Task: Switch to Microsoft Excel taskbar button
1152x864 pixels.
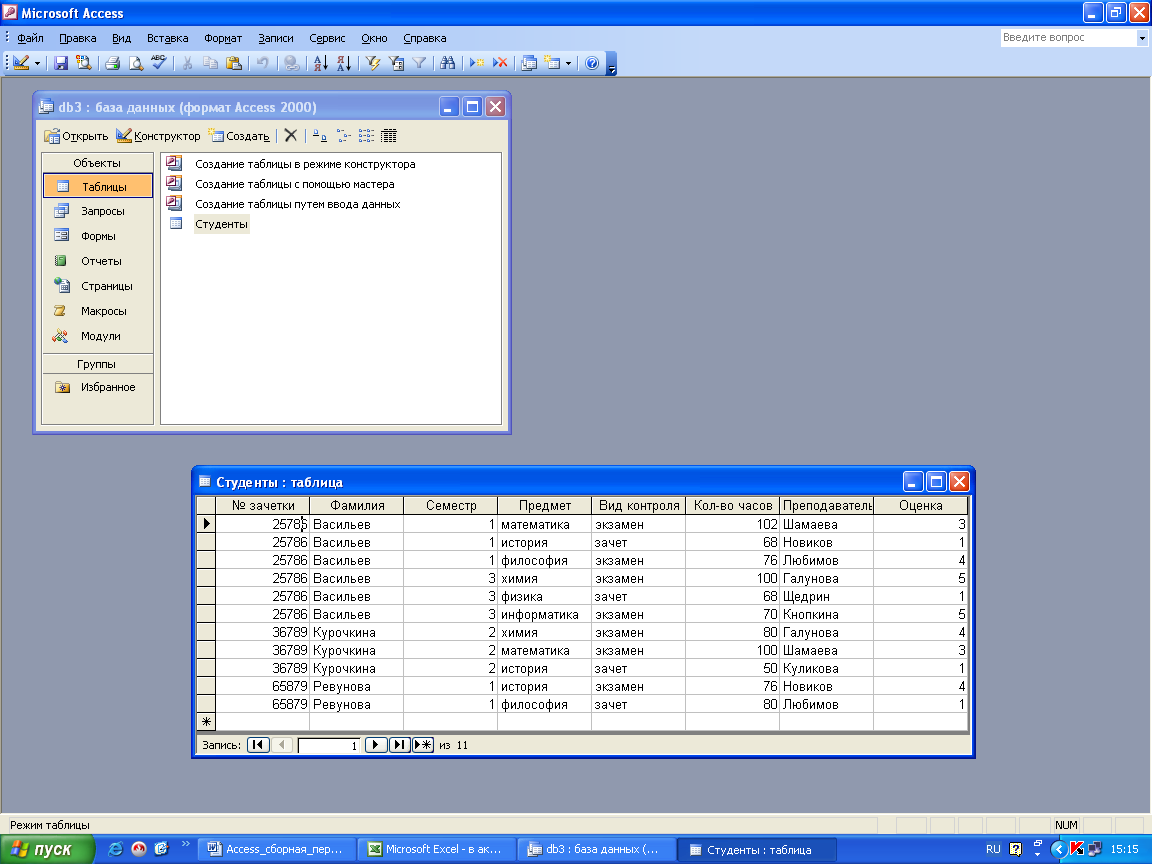Action: point(436,849)
